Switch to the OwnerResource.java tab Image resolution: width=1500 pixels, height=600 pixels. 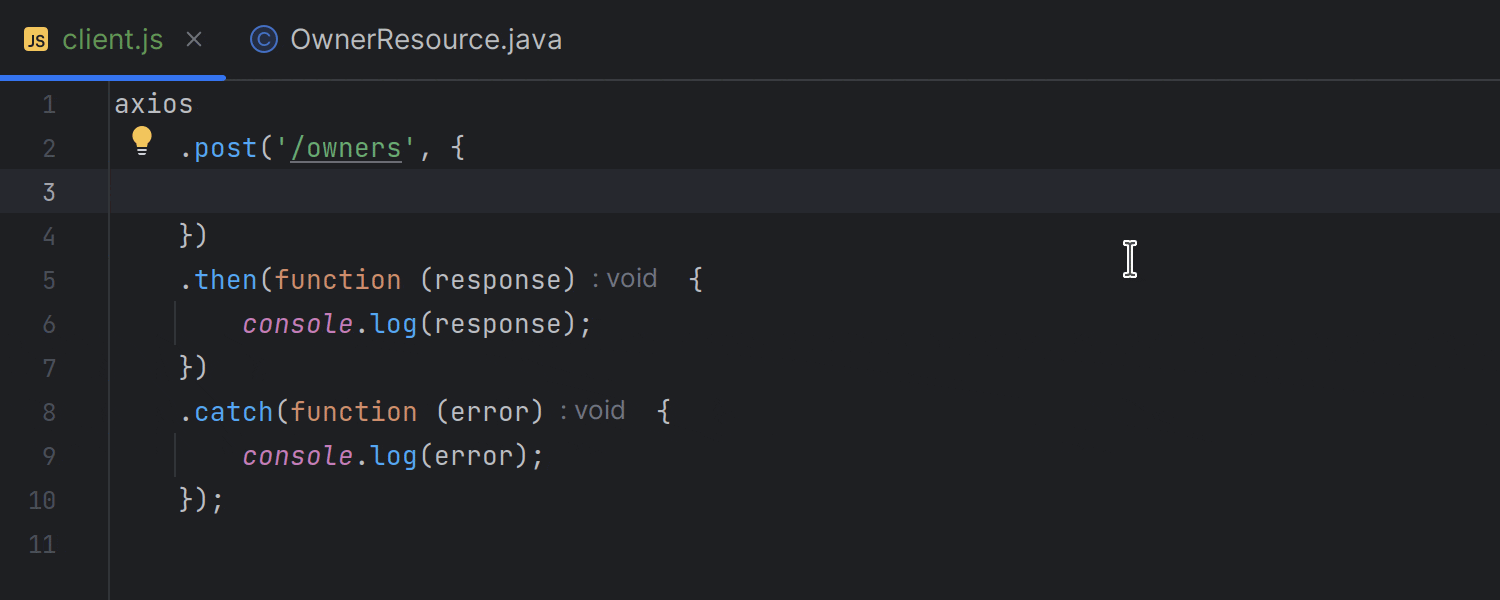[x=425, y=40]
